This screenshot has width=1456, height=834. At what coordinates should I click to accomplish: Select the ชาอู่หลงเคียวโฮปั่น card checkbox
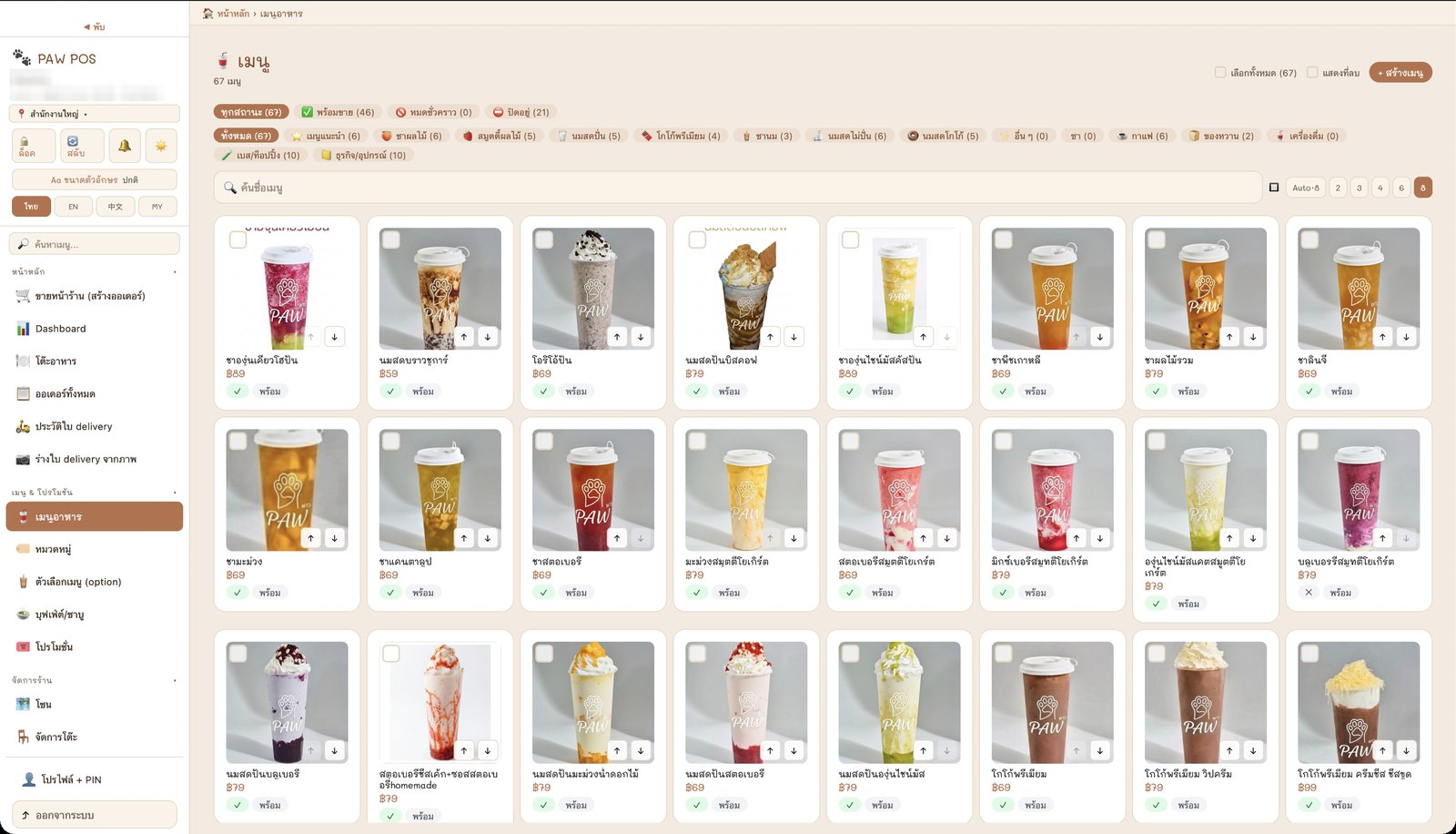click(238, 239)
